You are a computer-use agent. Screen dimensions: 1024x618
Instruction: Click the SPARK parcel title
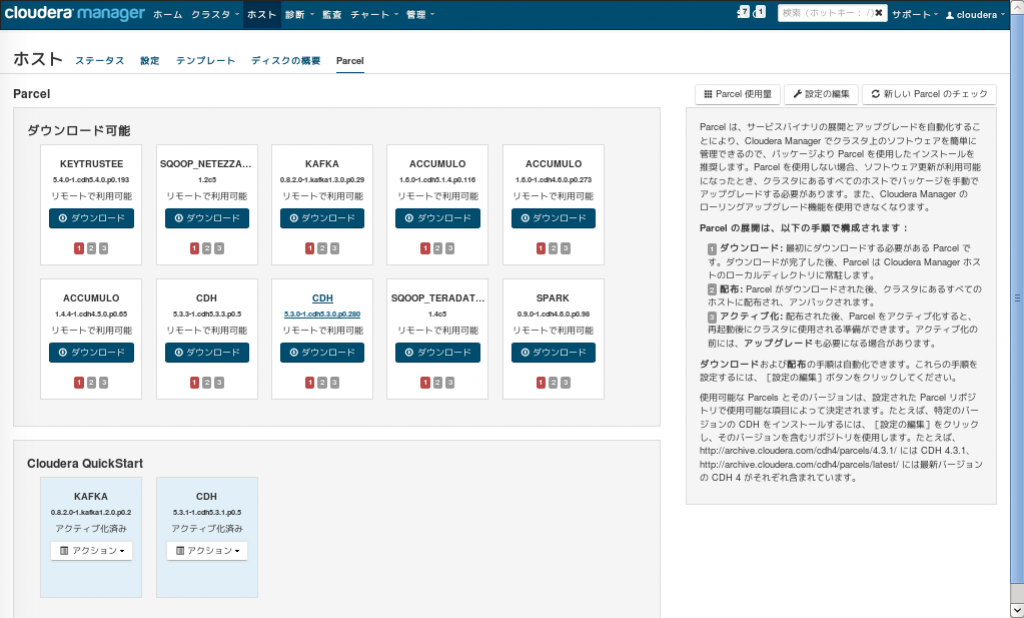tap(552, 299)
